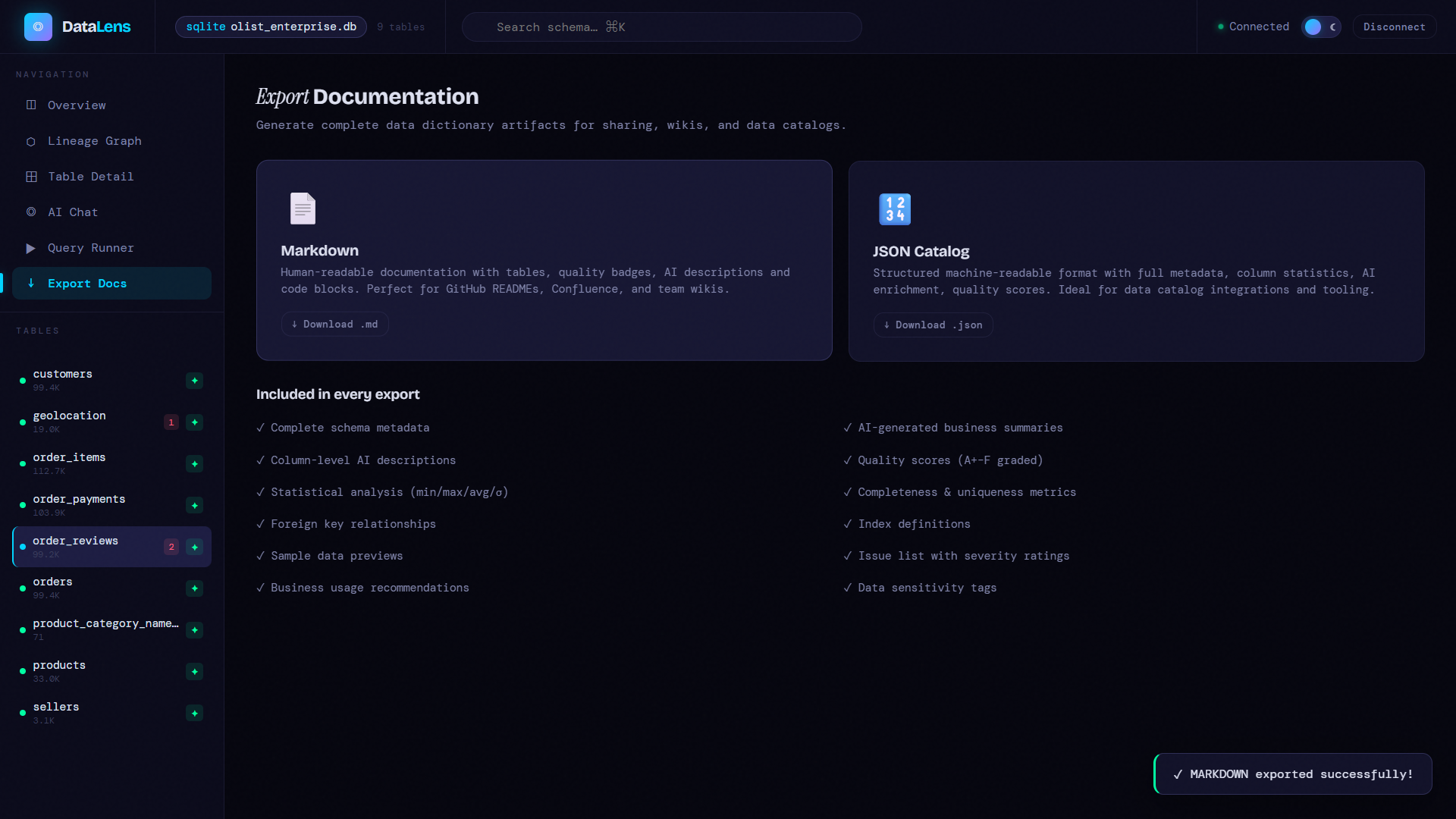Click the issue badge 1 on geolocation
The image size is (1456, 819).
click(x=171, y=422)
